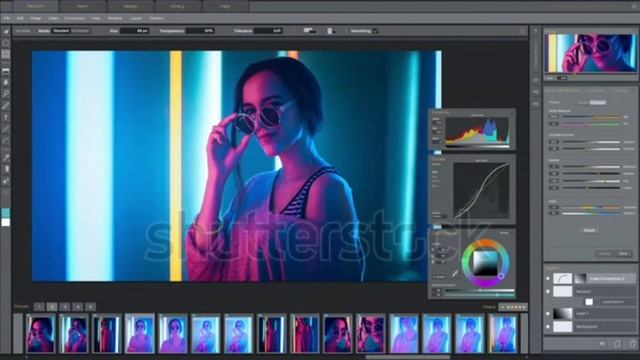Click the Reset button in adjustments panel
Viewport: 640px width, 360px height.
pos(589,230)
